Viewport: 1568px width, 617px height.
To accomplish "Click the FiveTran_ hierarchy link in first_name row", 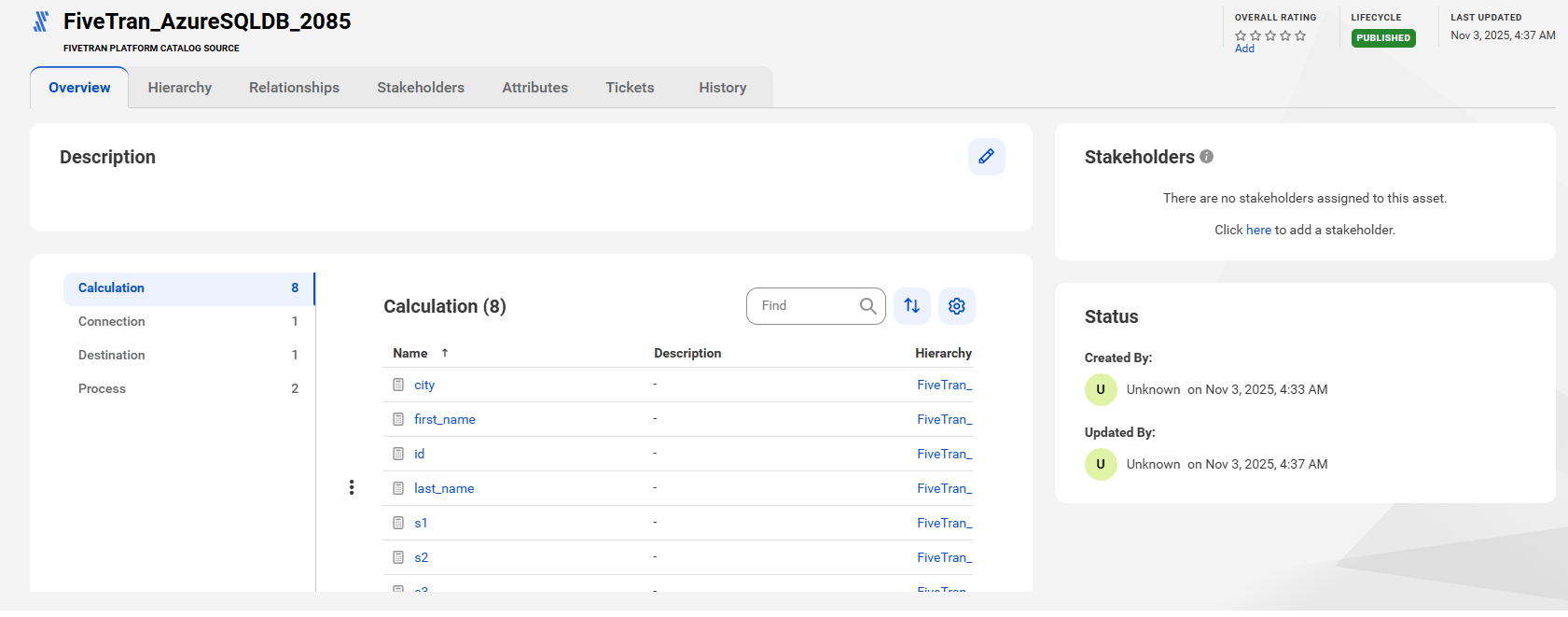I will pyautogui.click(x=944, y=419).
